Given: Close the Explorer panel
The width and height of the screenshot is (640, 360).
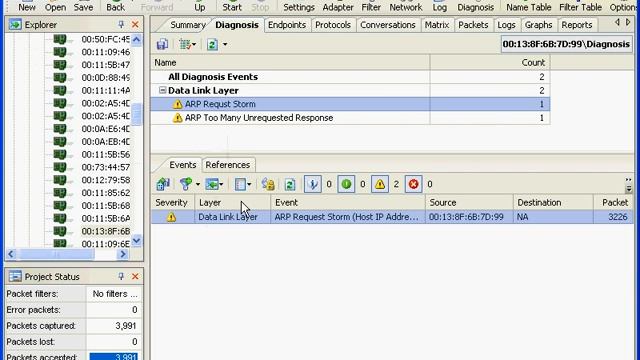Looking at the screenshot, I should (x=135, y=24).
